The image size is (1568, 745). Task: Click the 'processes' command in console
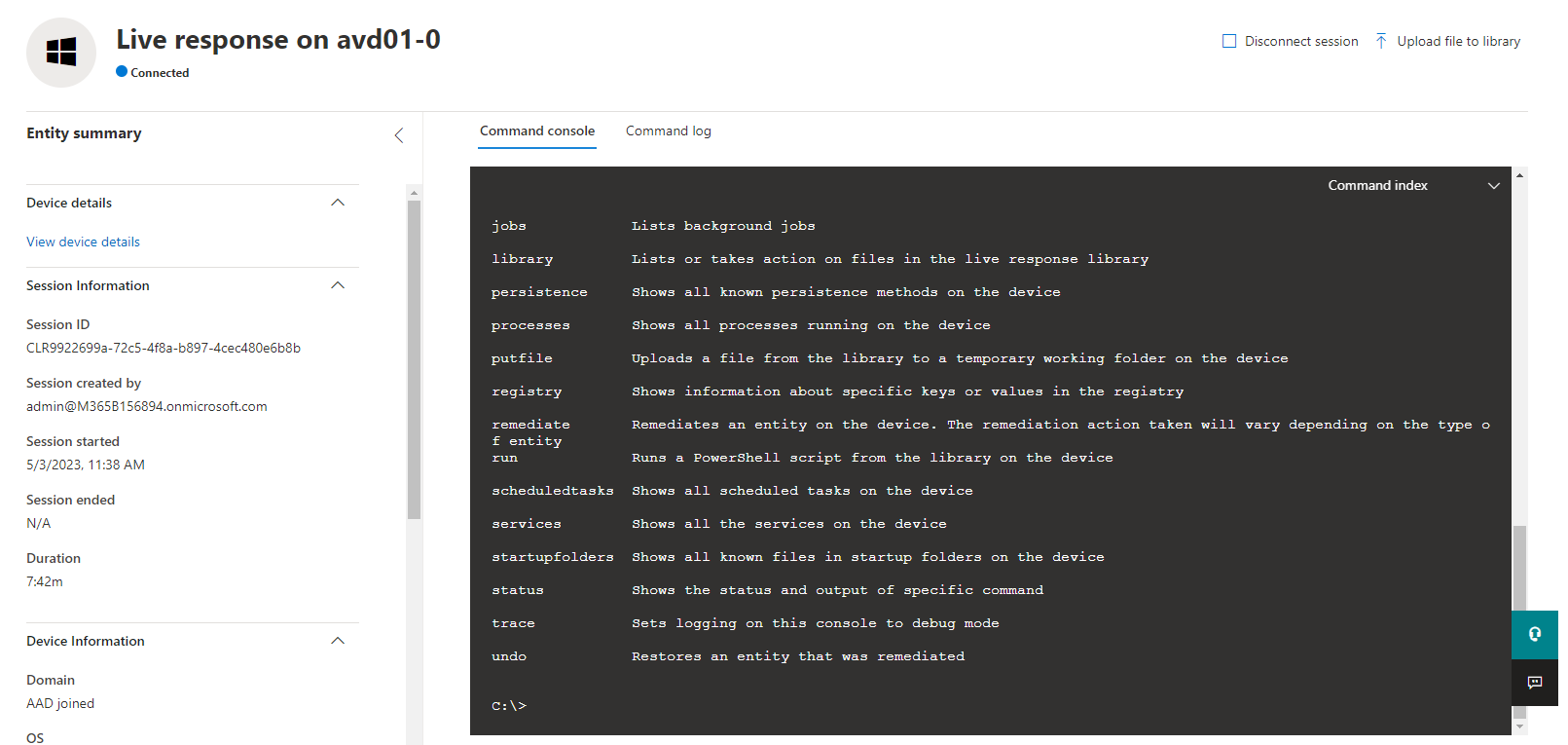pos(530,325)
